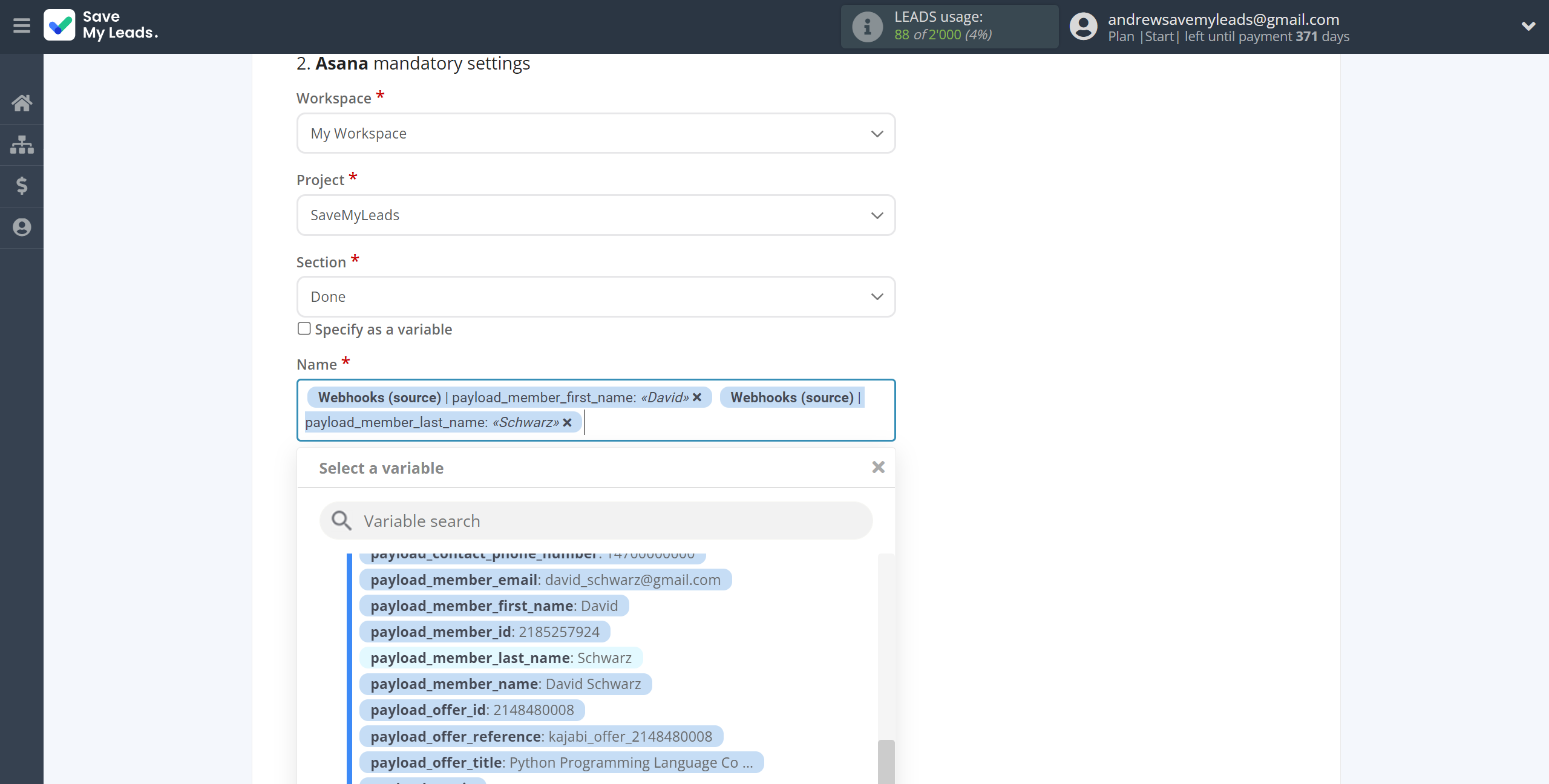This screenshot has height=784, width=1549.
Task: Select payload_offer_id variable
Action: [472, 710]
